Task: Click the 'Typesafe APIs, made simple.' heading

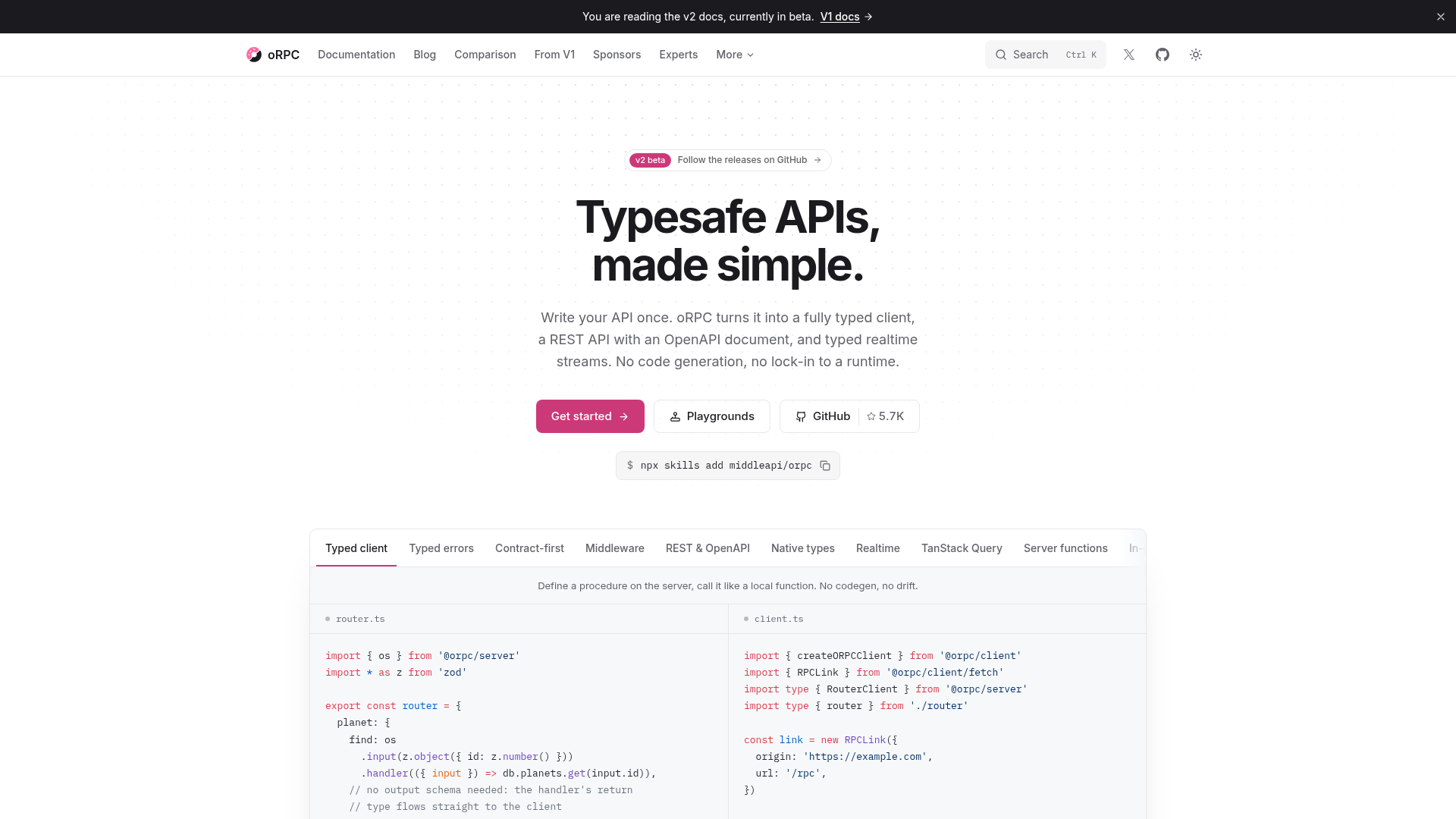Action: 728,241
